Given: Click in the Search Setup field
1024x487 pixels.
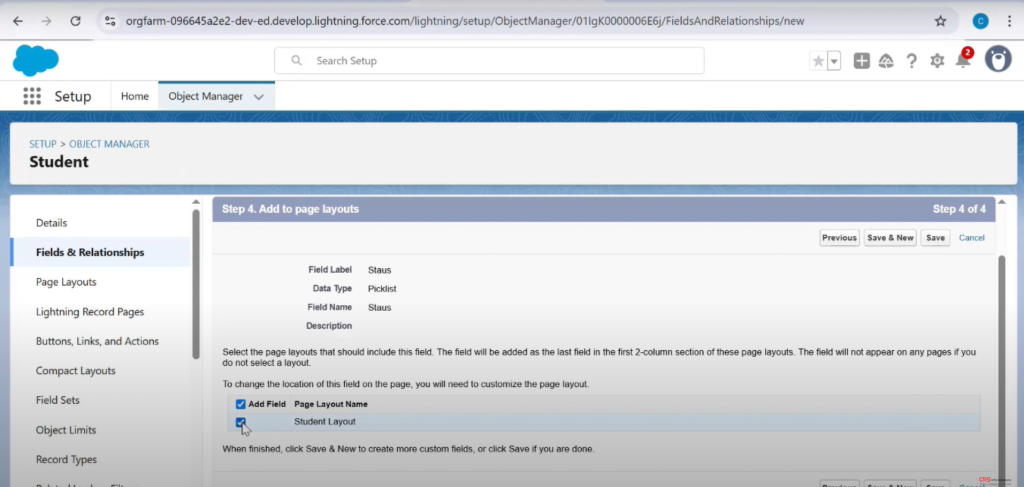Looking at the screenshot, I should pyautogui.click(x=490, y=61).
